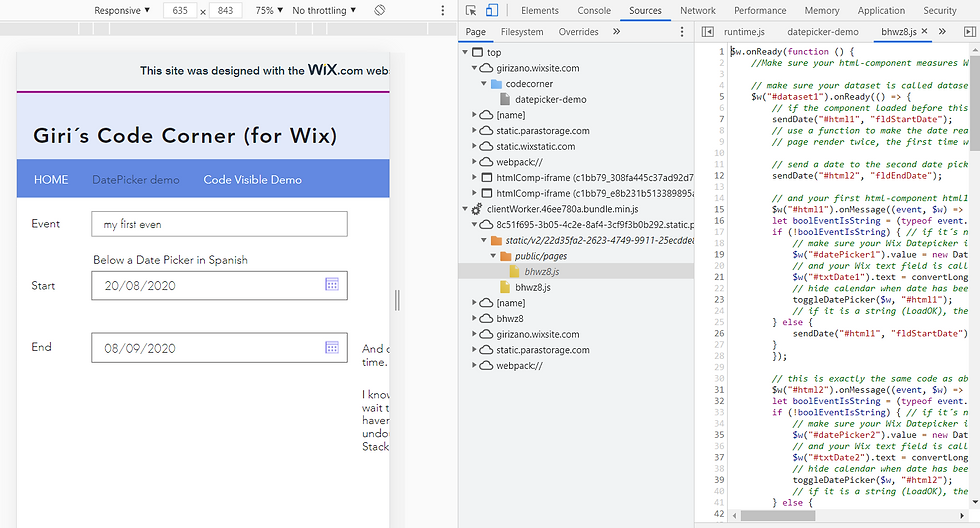The width and height of the screenshot is (980, 528).
Task: Expand the second static.parastorage.com node
Action: pos(474,350)
